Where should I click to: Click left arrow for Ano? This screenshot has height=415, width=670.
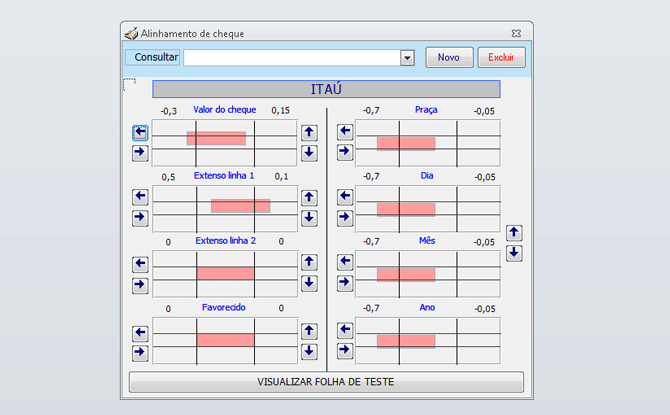pyautogui.click(x=345, y=330)
